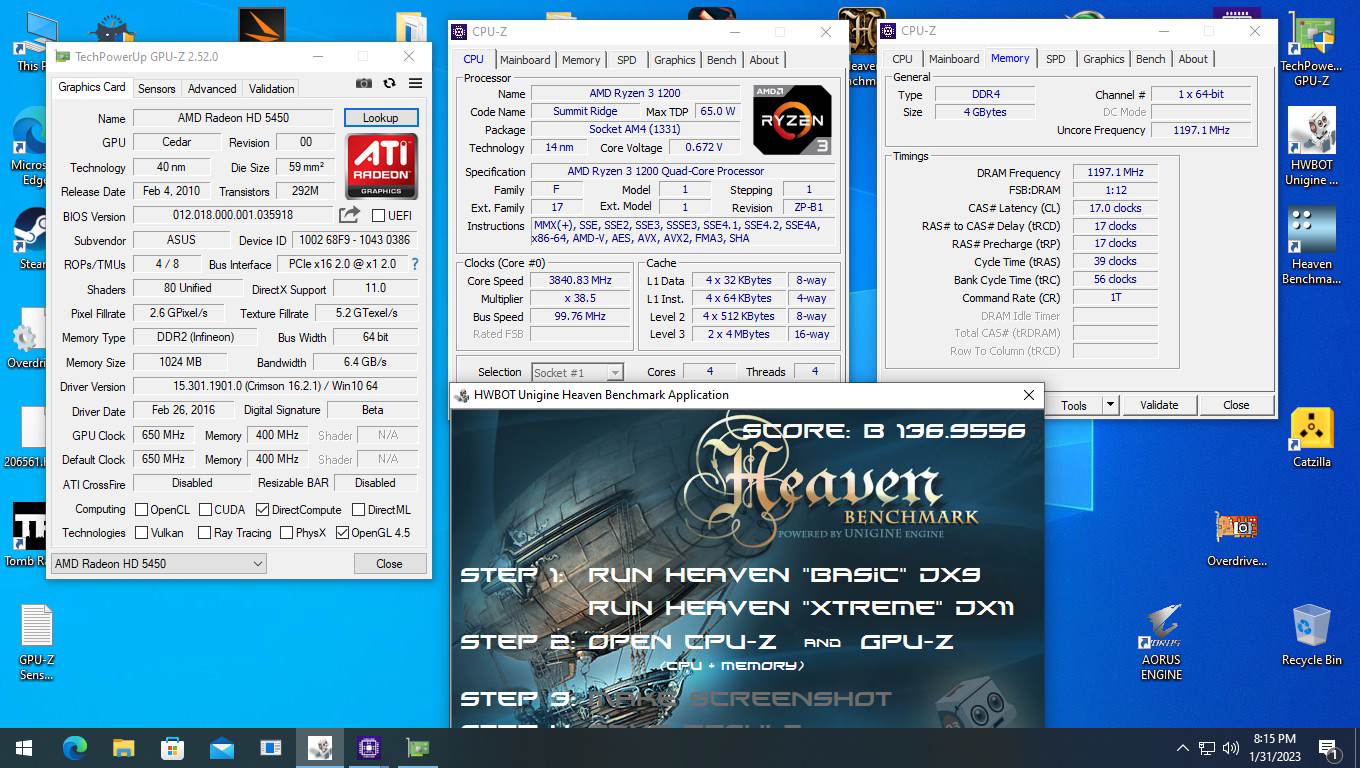Show hidden system tray icons

pos(1182,747)
